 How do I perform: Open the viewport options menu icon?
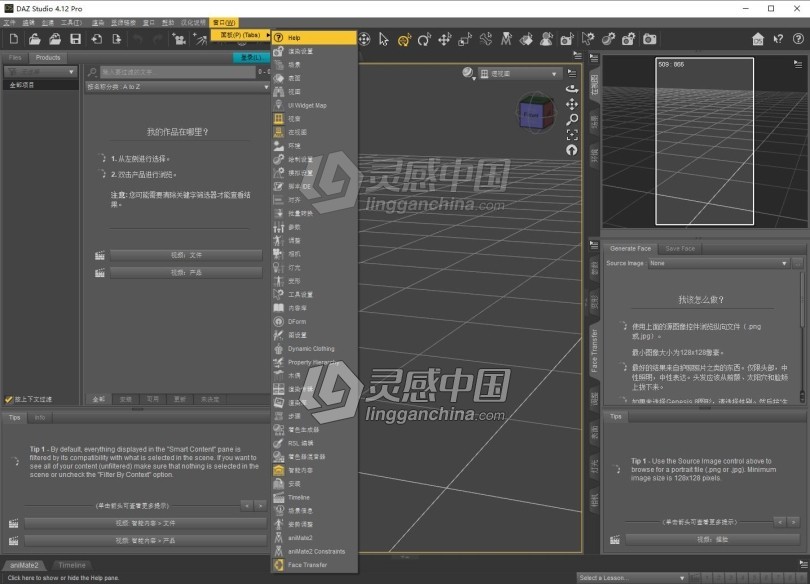(572, 73)
